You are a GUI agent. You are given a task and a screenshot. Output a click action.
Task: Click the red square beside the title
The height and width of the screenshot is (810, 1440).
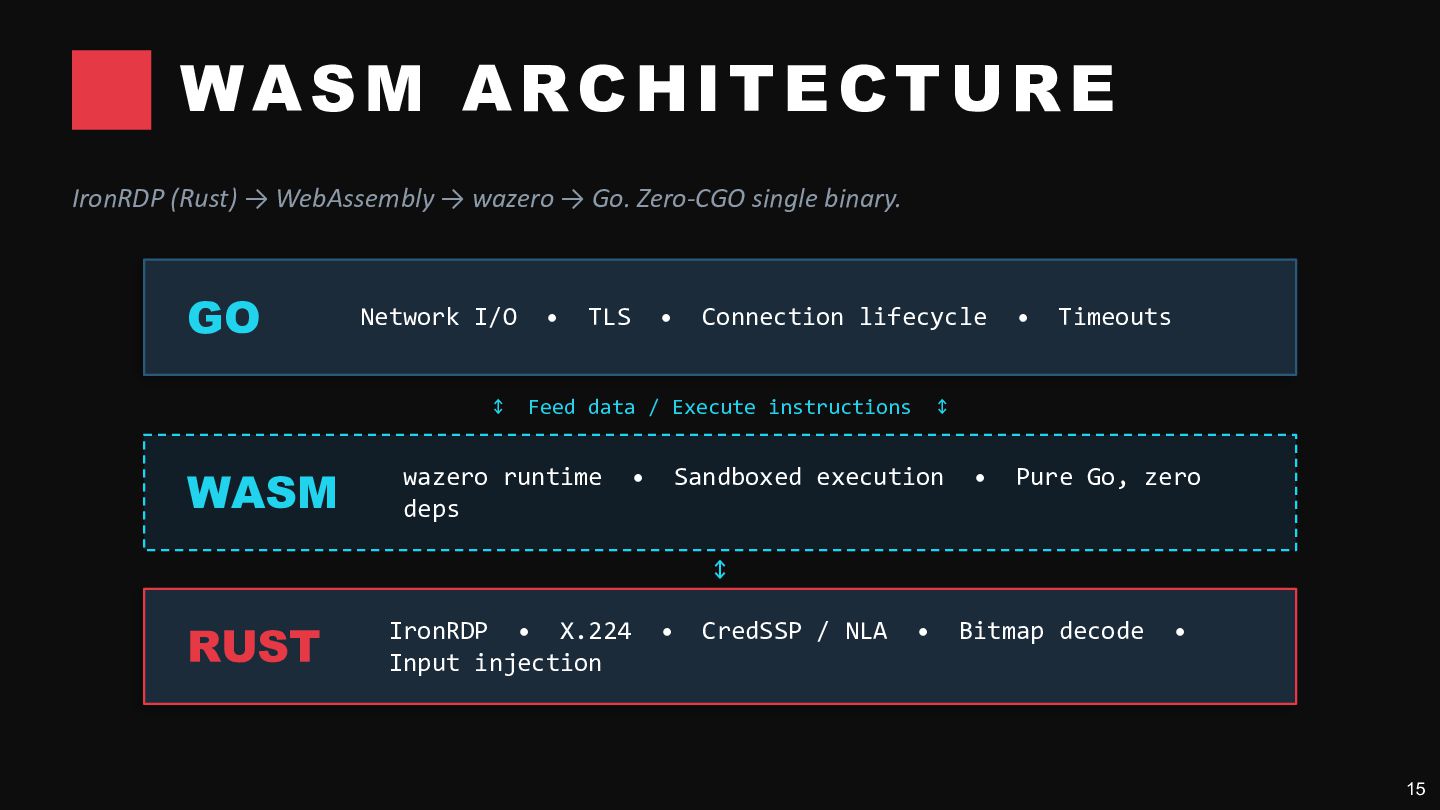[112, 90]
